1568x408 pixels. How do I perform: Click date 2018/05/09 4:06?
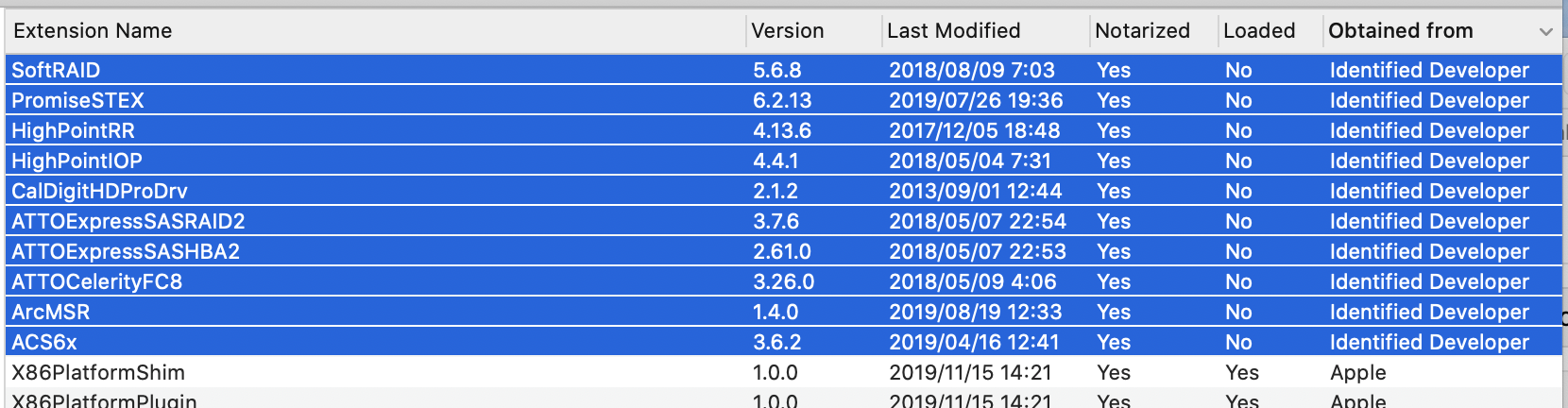973,281
